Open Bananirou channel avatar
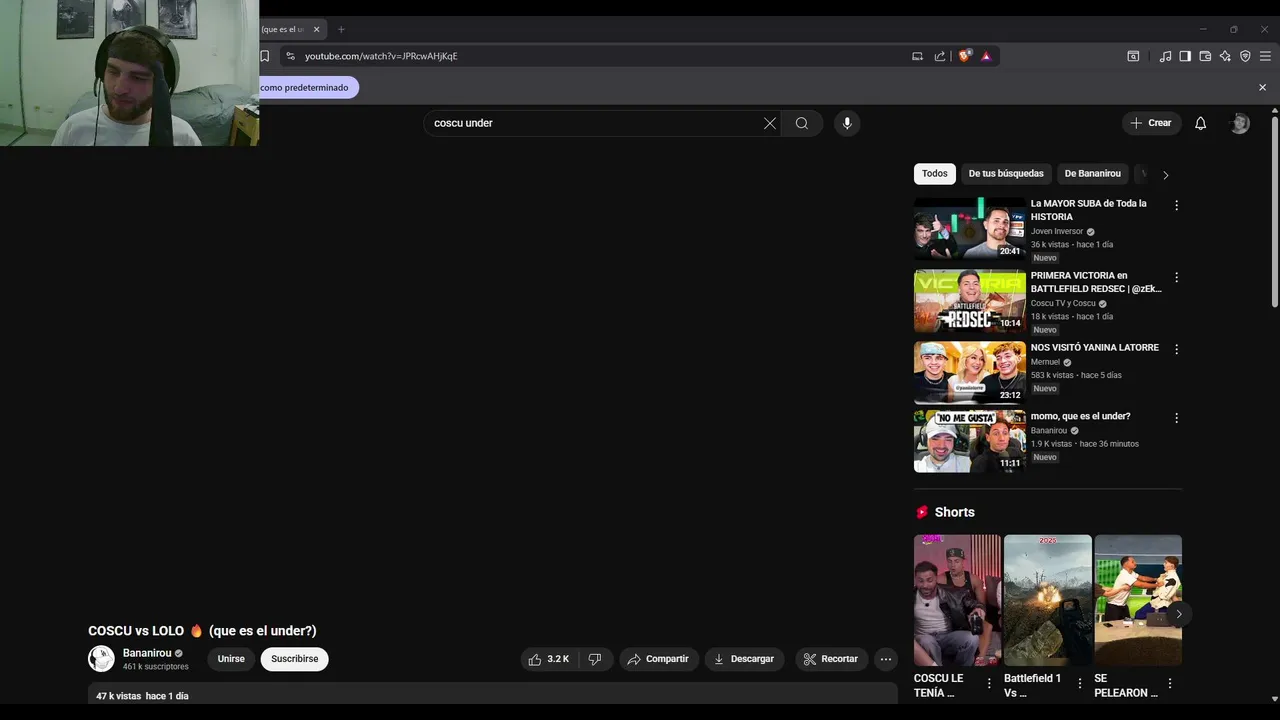1280x720 pixels. click(x=101, y=659)
